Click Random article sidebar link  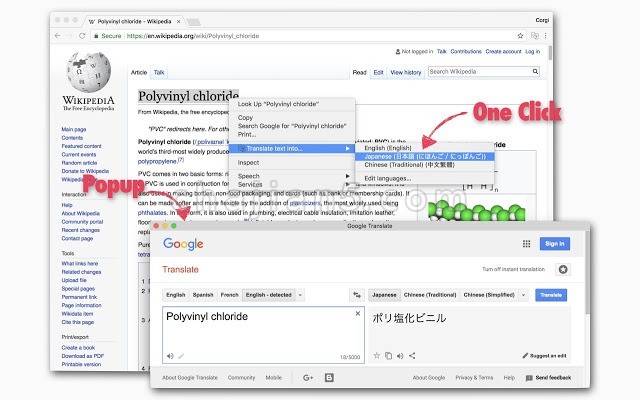[79, 163]
